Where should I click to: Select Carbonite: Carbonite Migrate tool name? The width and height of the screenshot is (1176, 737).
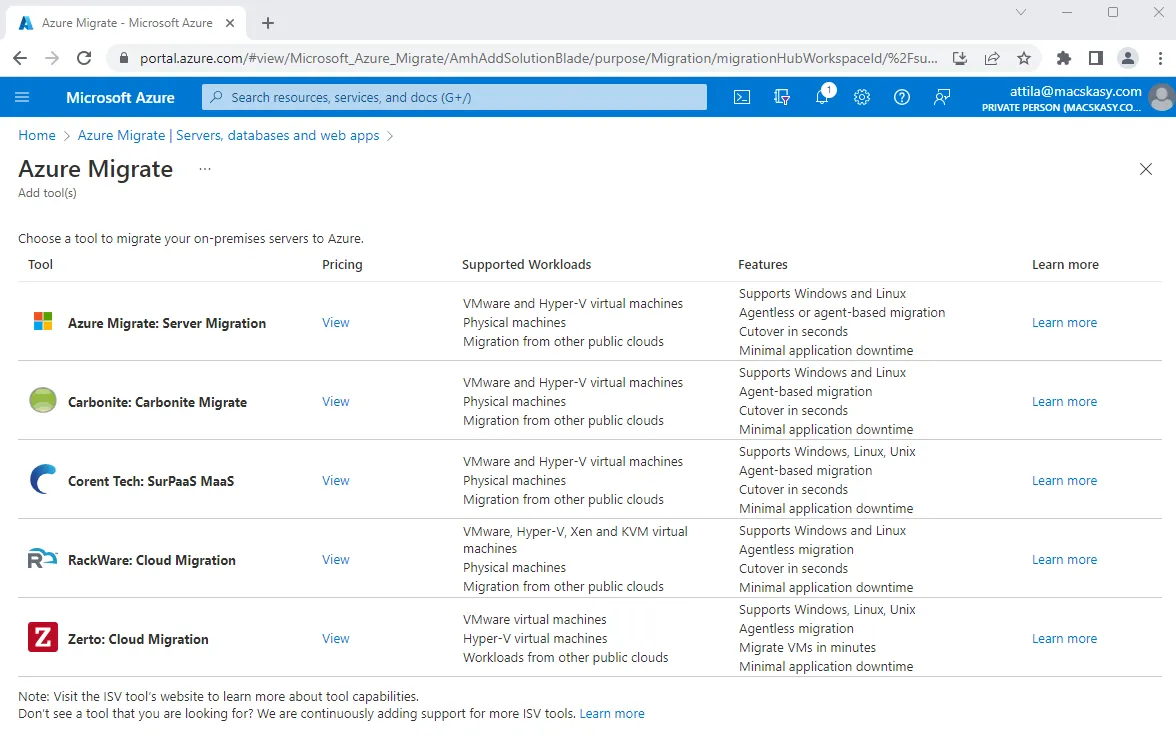(x=157, y=402)
